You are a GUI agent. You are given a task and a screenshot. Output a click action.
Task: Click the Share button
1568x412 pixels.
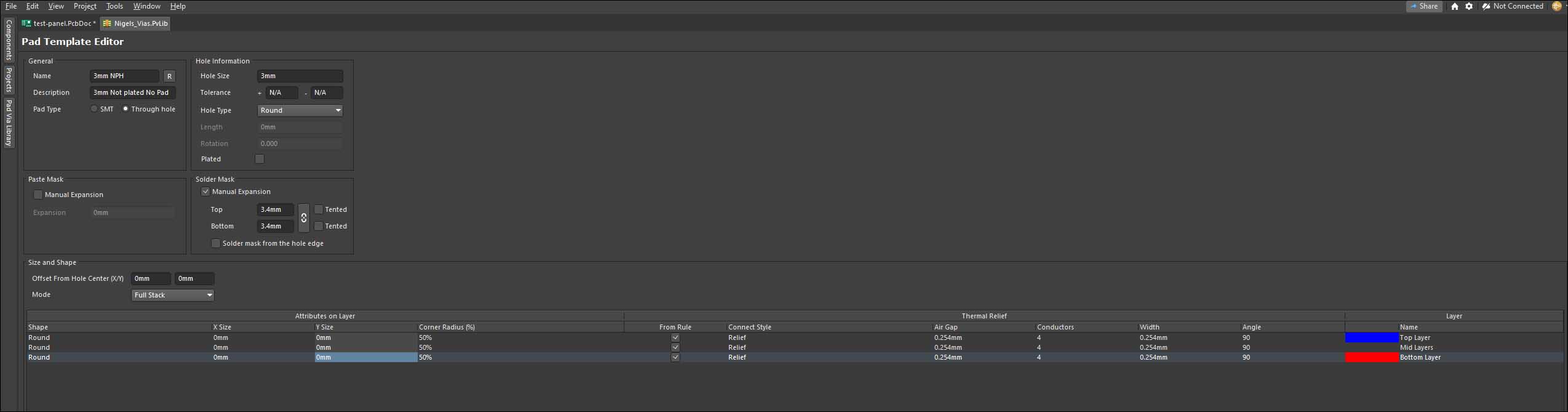pyautogui.click(x=1423, y=6)
